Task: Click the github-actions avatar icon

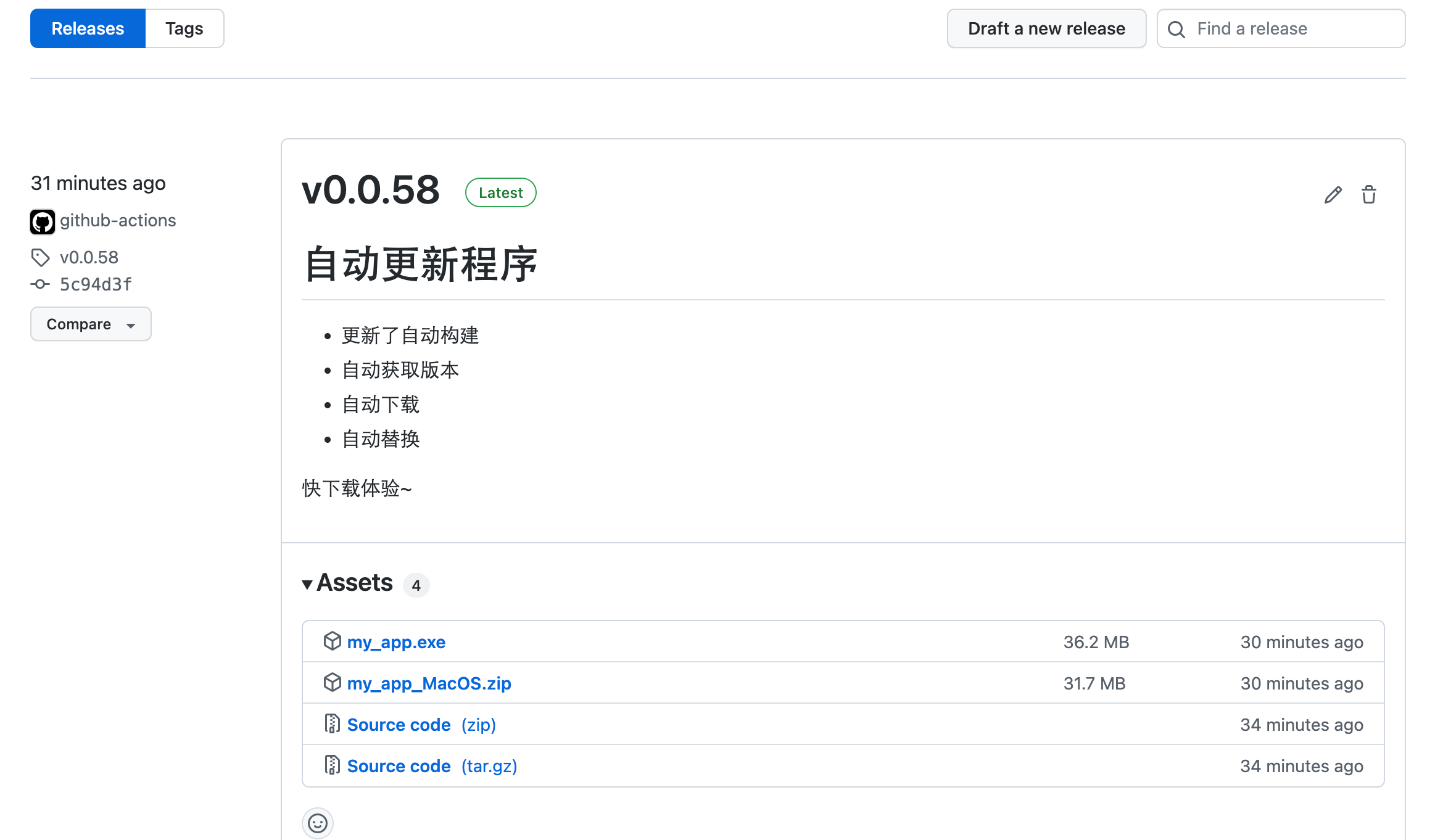Action: tap(43, 221)
